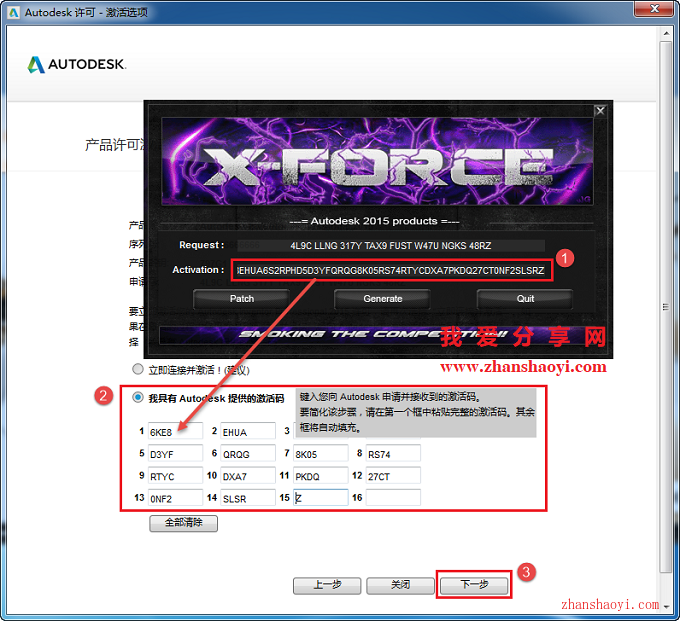The width and height of the screenshot is (680, 621).
Task: Close the X-Force keygen window
Action: (600, 111)
